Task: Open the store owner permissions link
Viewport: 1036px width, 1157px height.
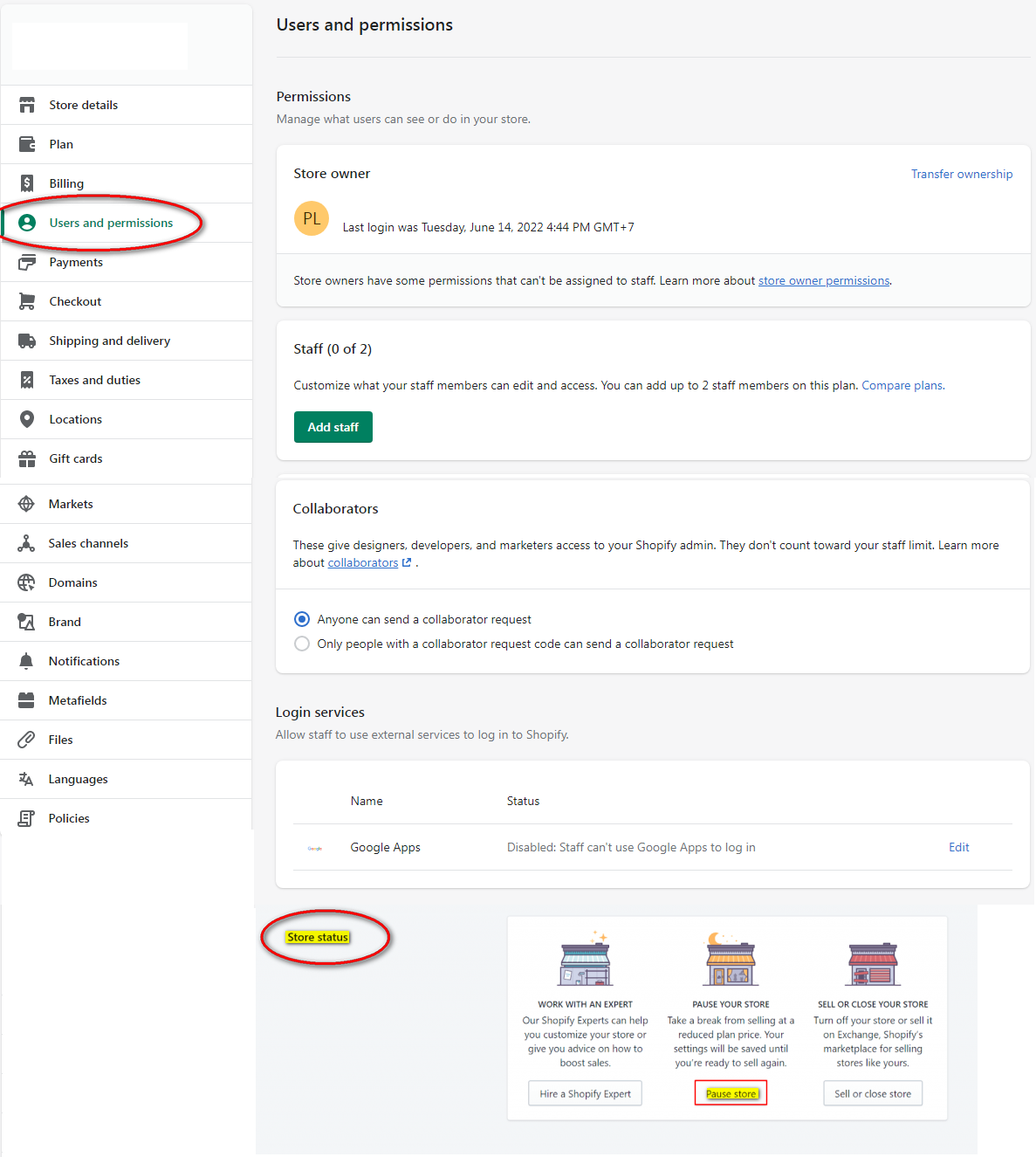Action: pos(824,280)
